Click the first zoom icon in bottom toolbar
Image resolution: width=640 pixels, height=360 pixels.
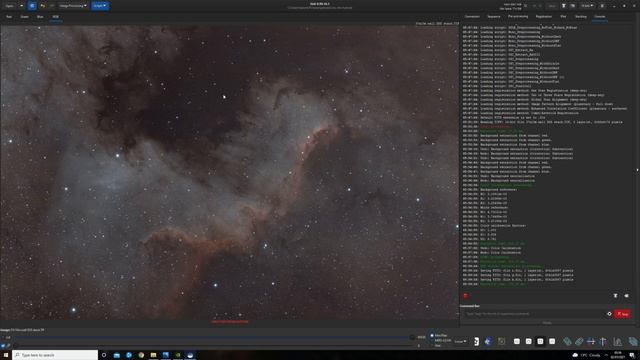click(517, 341)
